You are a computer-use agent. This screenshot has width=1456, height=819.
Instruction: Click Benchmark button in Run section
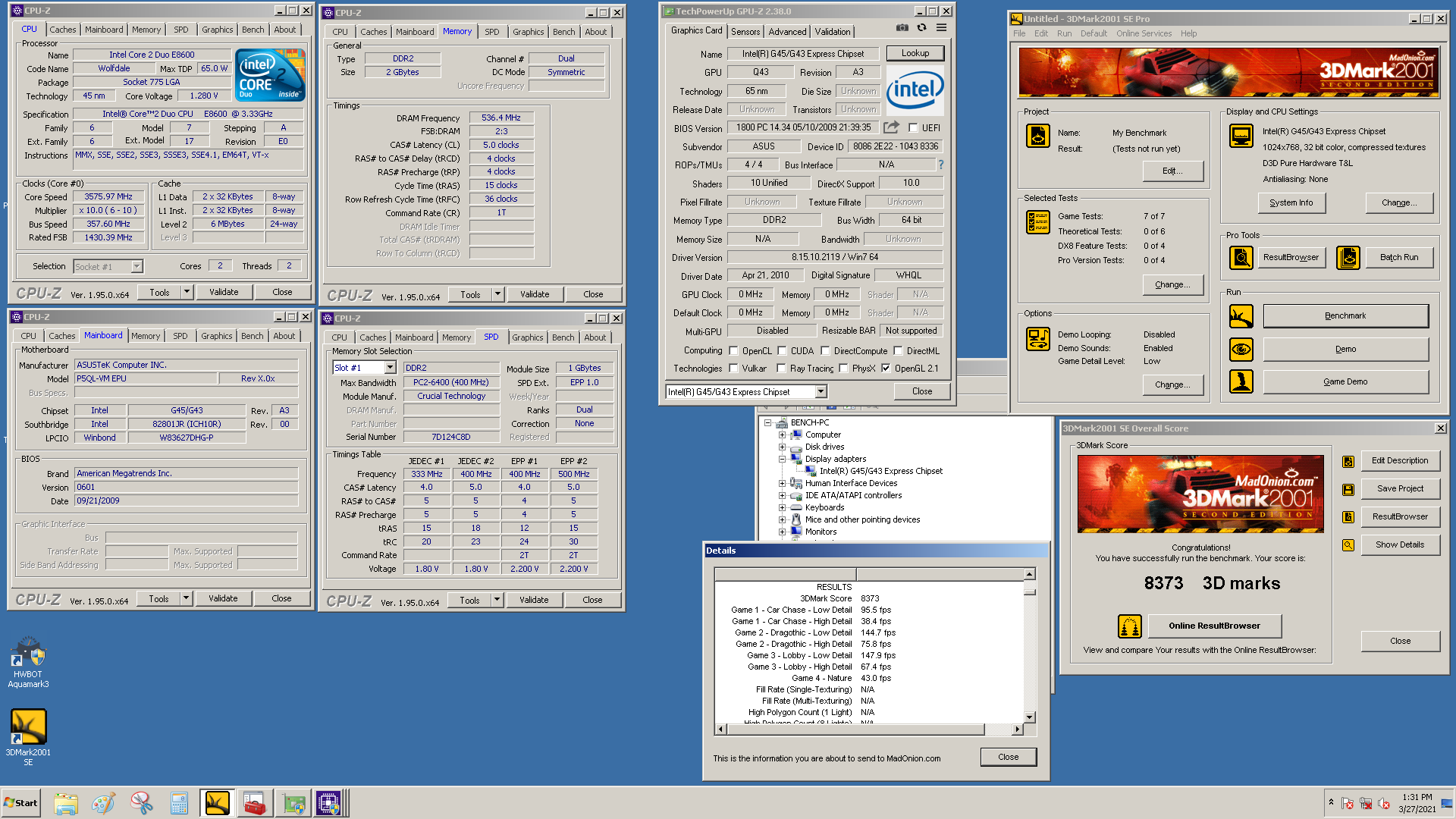pos(1345,316)
